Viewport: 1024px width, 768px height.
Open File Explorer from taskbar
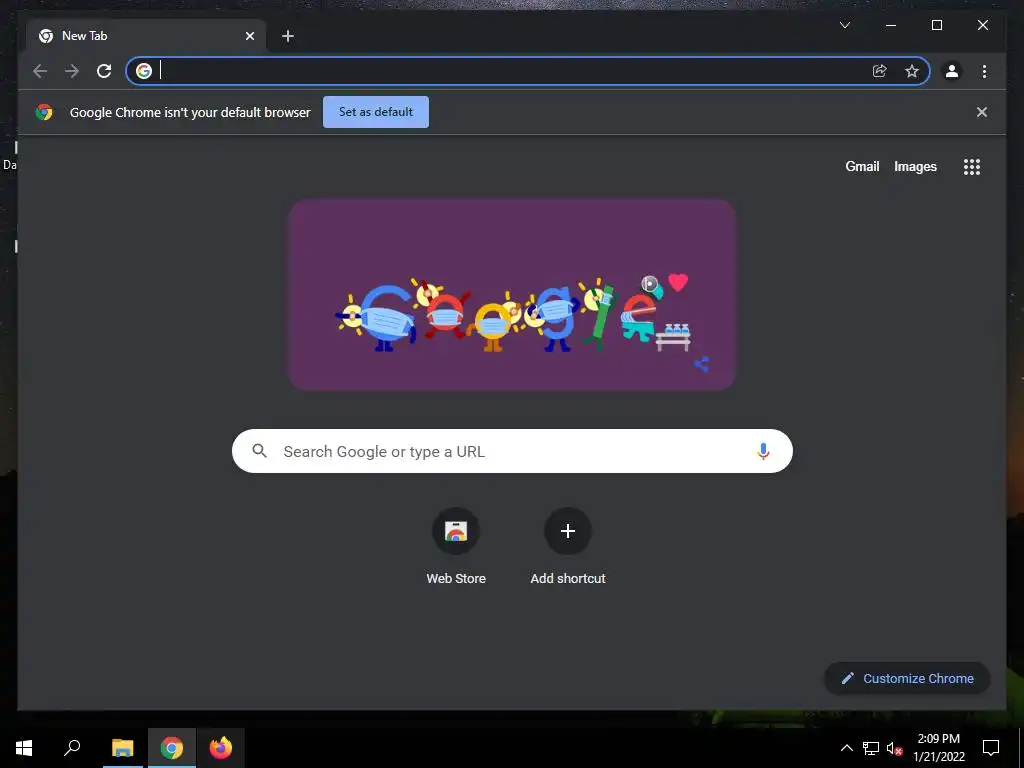click(x=123, y=748)
